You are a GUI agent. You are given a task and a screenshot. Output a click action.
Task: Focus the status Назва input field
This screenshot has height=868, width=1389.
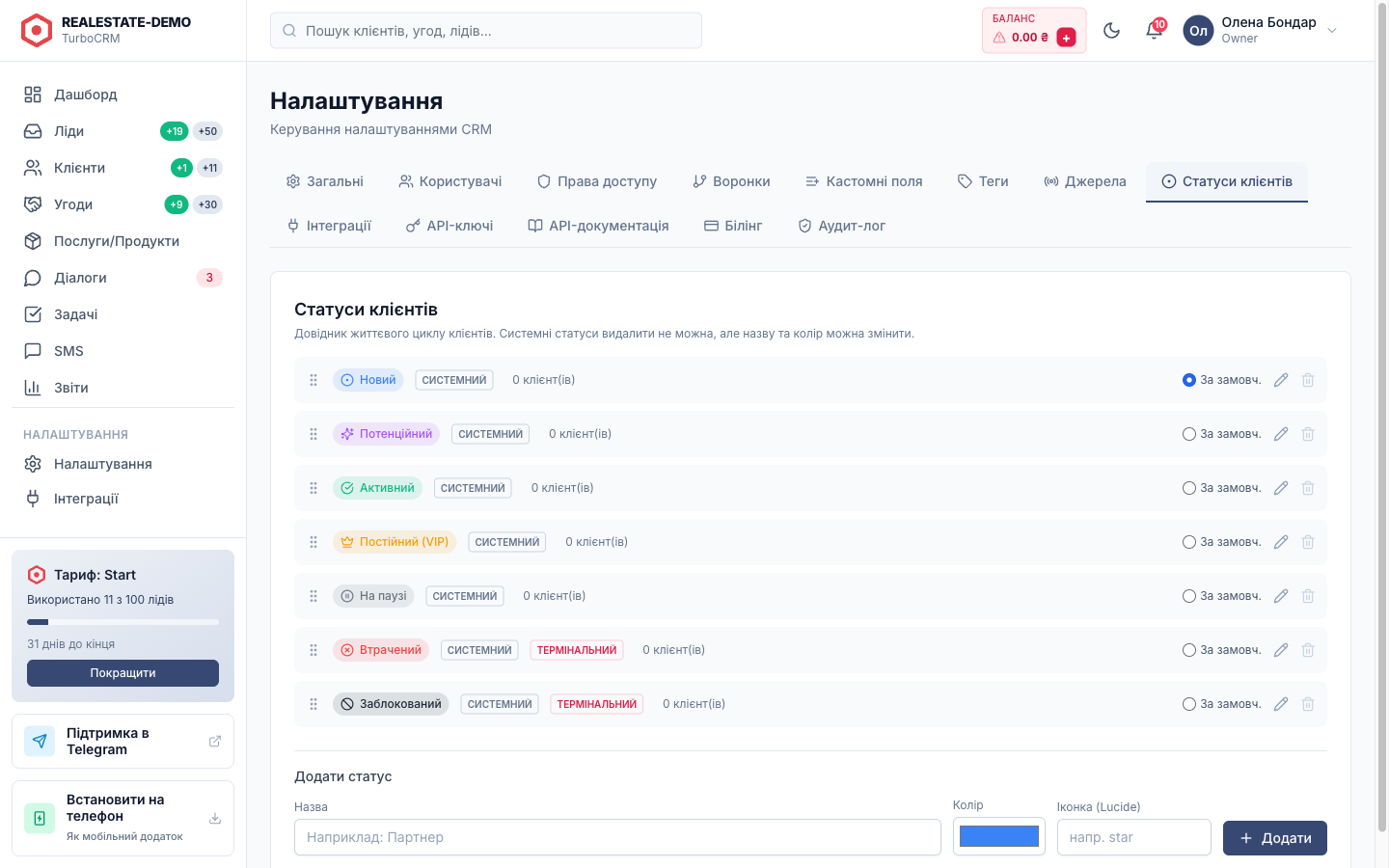pos(617,837)
